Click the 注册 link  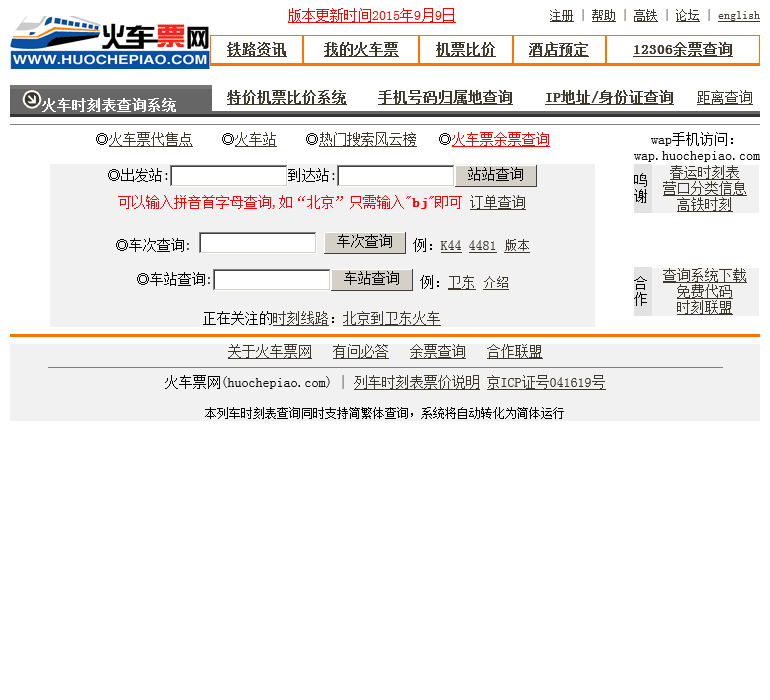coord(561,16)
